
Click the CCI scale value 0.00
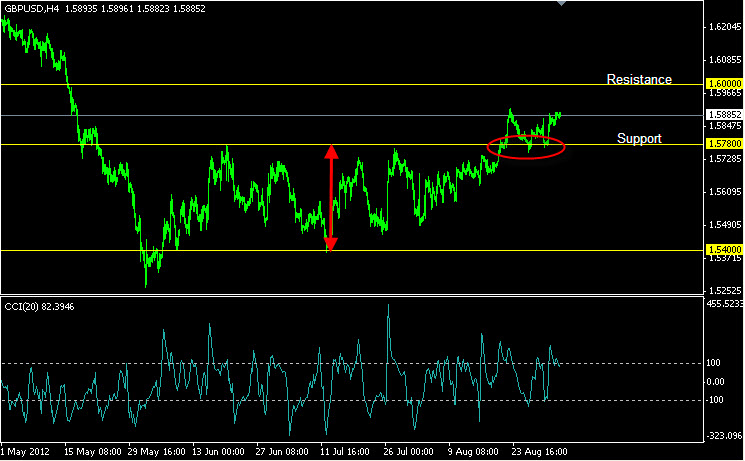pyautogui.click(x=715, y=382)
